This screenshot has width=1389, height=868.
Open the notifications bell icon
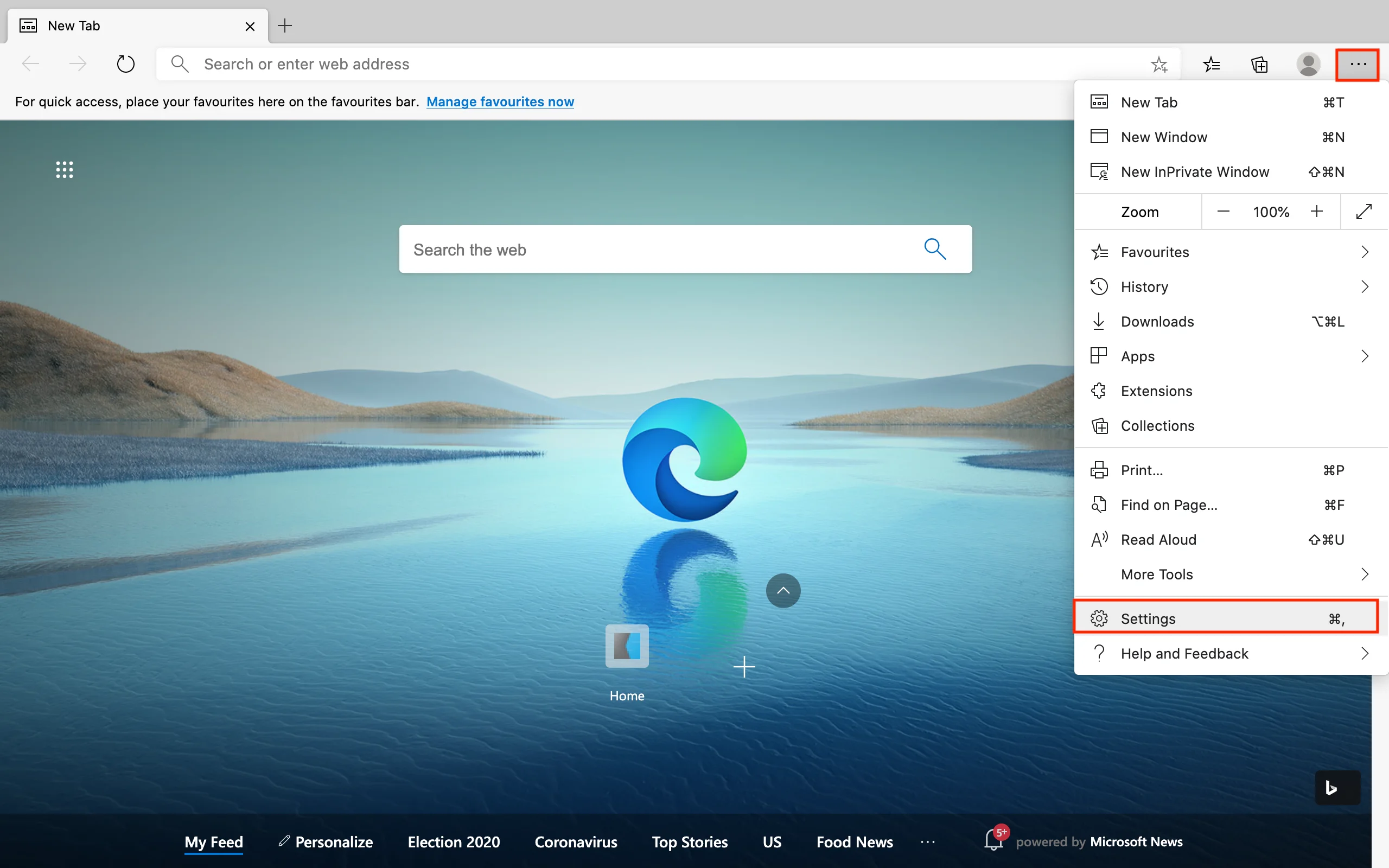(x=993, y=840)
